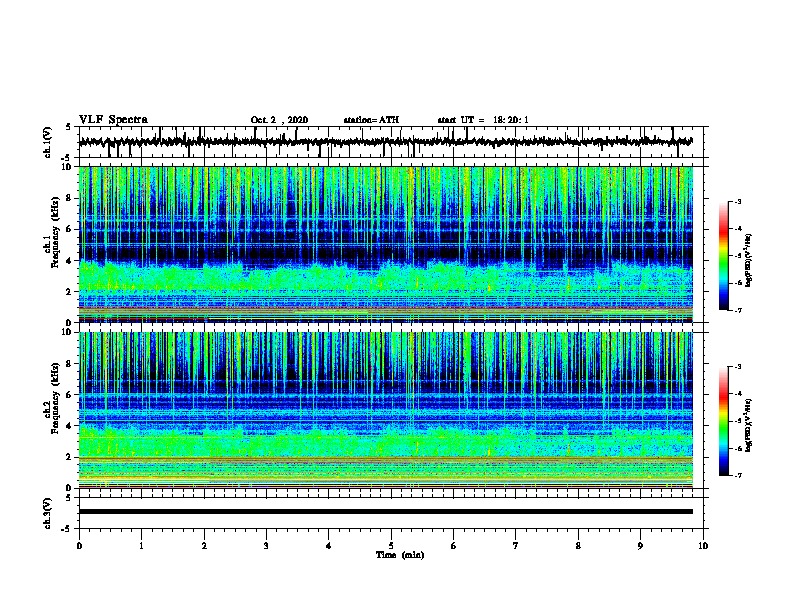
Task: Click the "ch.1(V)" axis label
Action: 47,142
